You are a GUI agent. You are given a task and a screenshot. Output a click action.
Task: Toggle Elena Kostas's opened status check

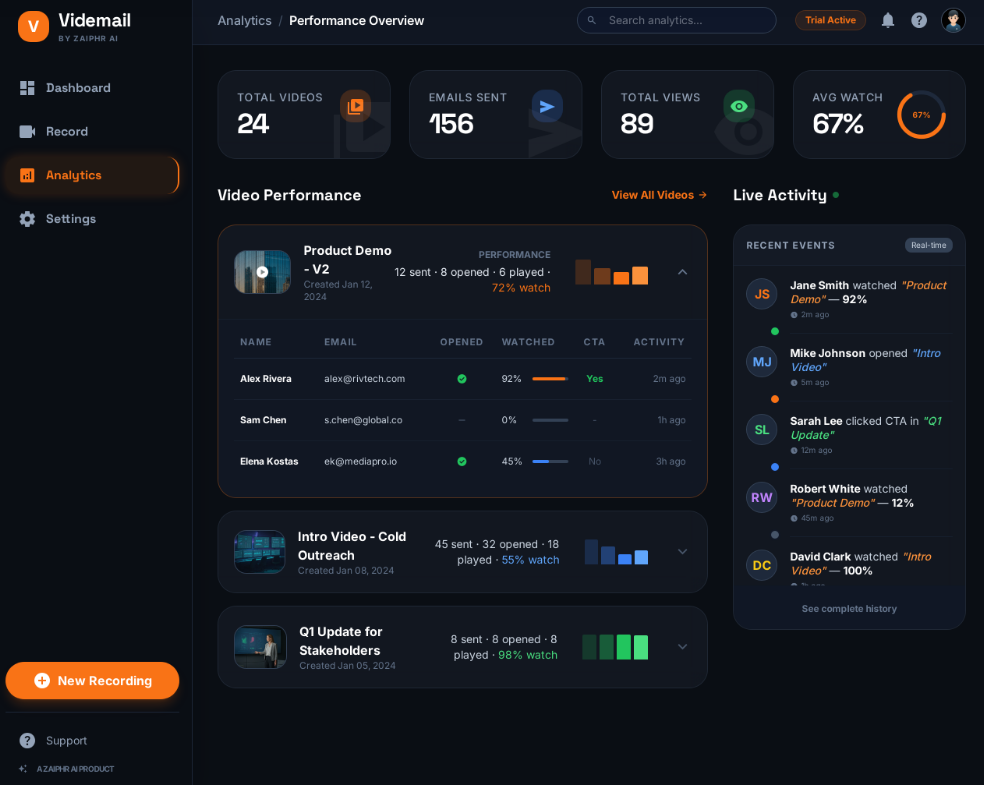point(460,461)
